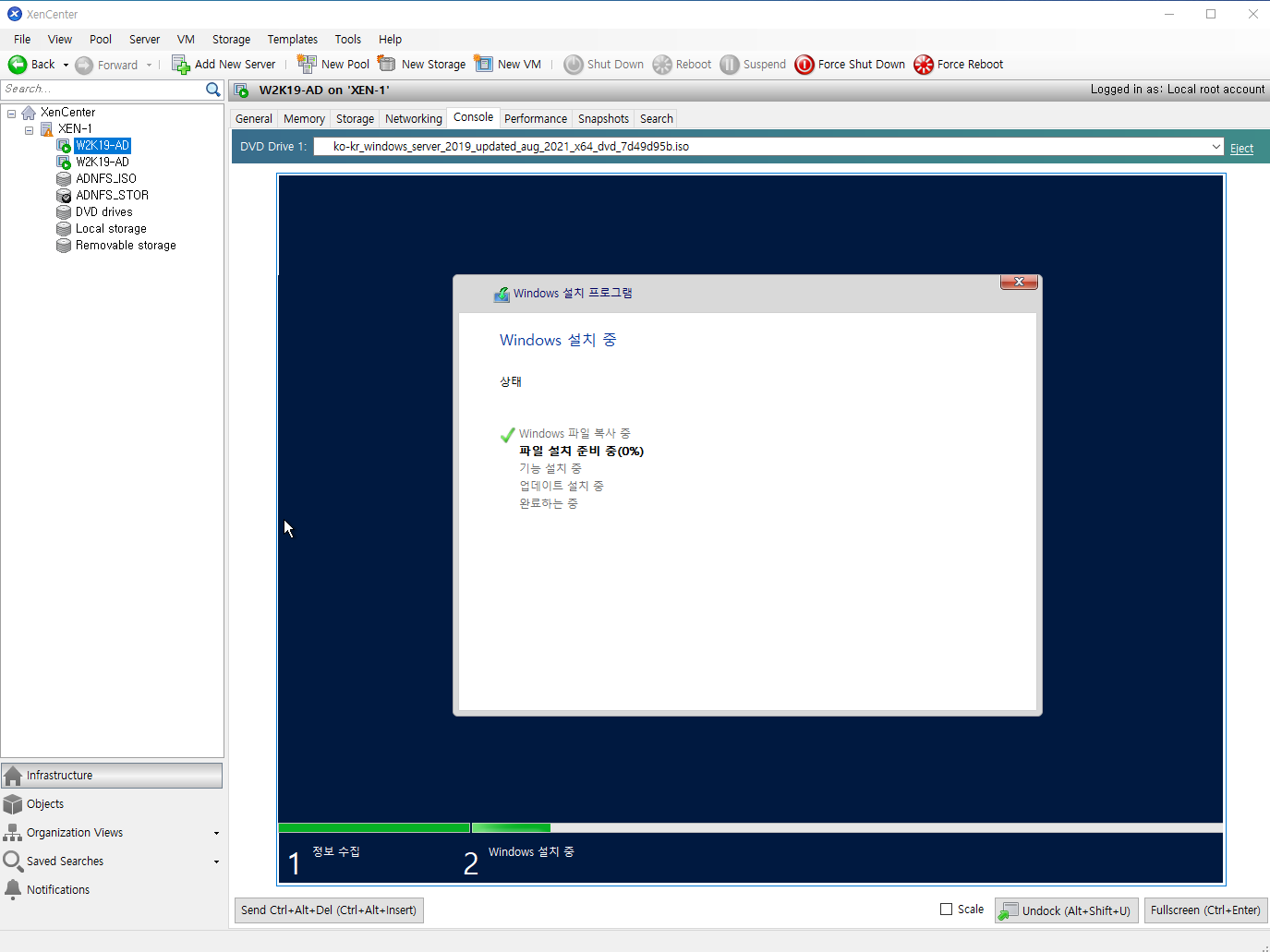
Task: Switch to the Performance tab
Action: tap(536, 119)
